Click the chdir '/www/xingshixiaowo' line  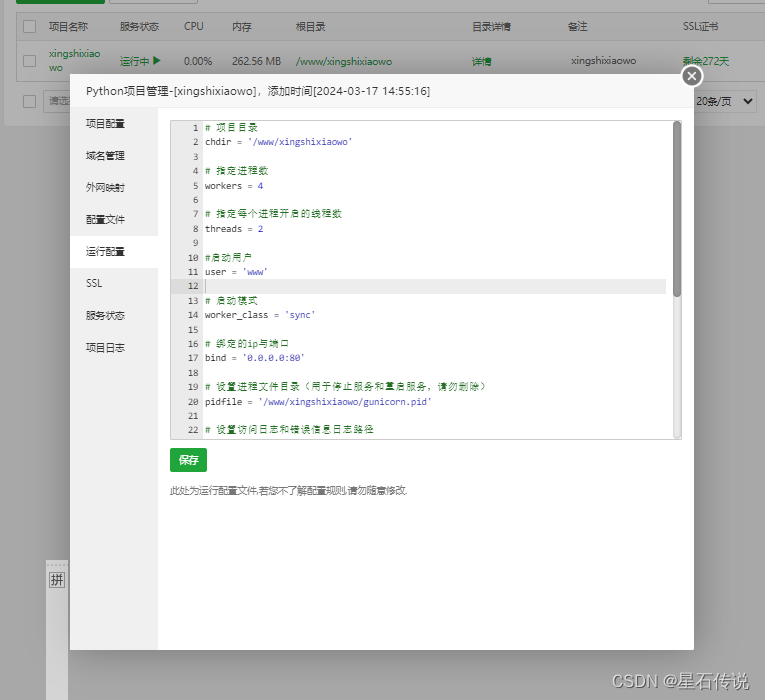pyautogui.click(x=278, y=142)
